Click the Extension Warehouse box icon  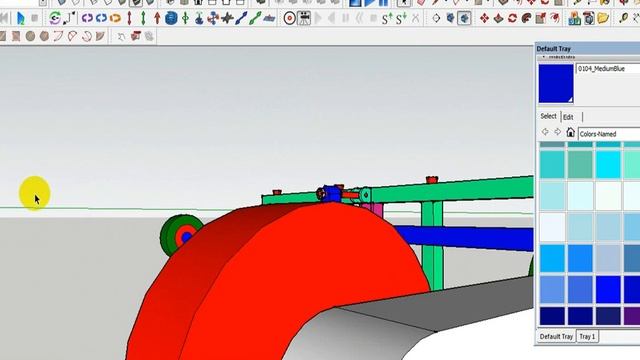point(589,18)
